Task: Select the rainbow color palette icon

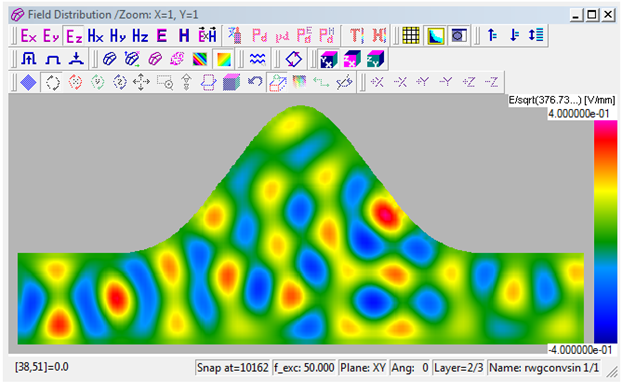Action: [200, 60]
